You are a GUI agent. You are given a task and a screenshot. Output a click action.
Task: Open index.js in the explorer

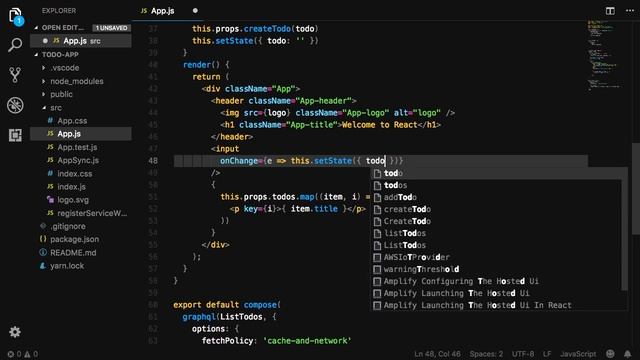coord(81,187)
